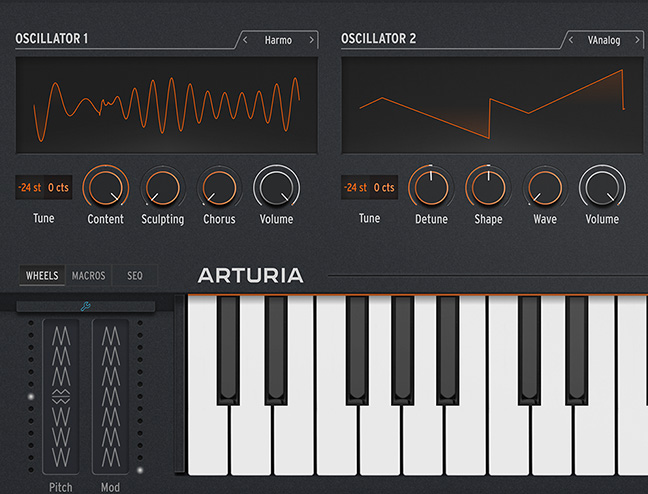Click the Oscillator 1 Sculpting knob

(163, 187)
